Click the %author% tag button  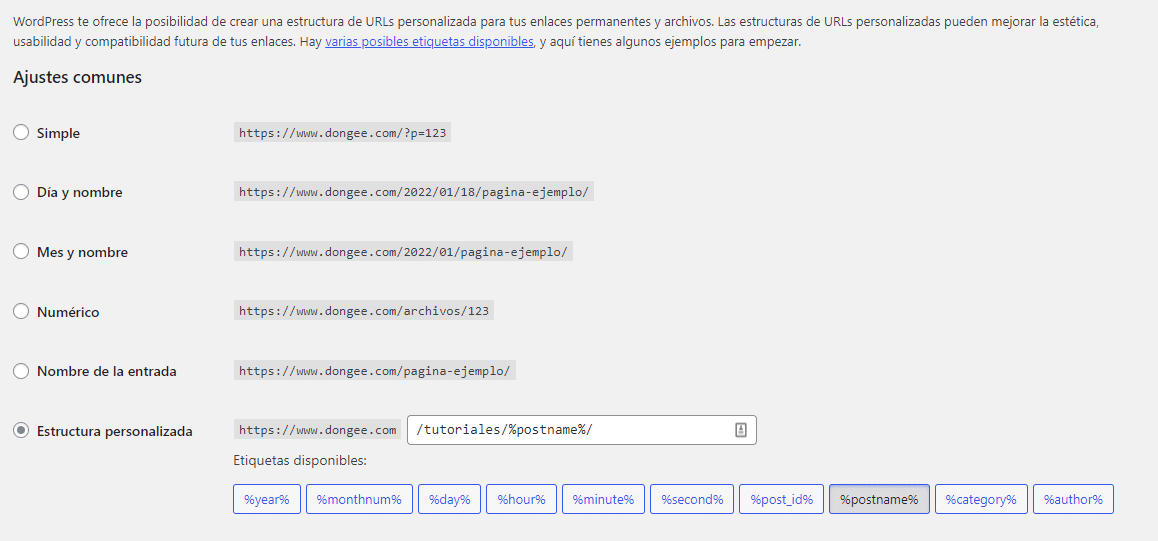click(x=1073, y=499)
